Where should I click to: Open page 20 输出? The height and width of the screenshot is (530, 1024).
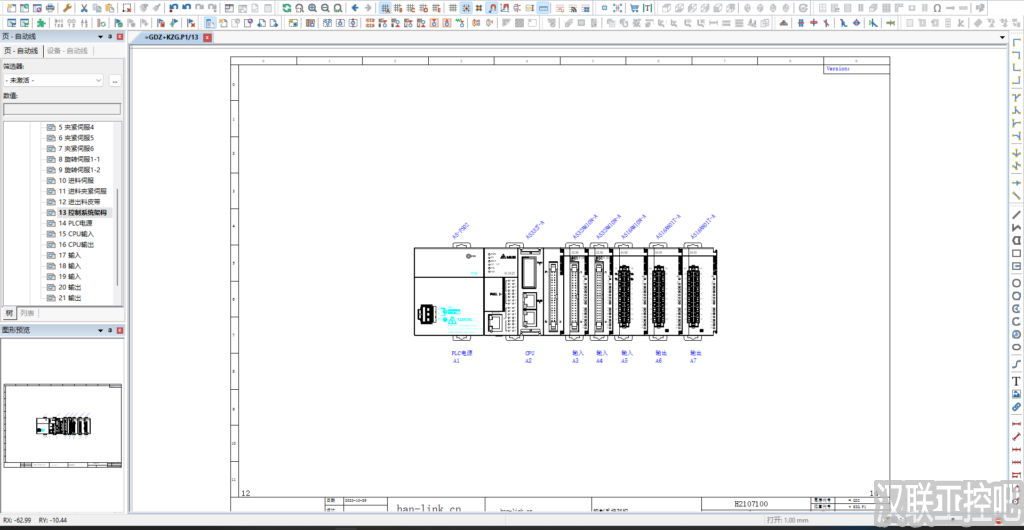(x=70, y=287)
